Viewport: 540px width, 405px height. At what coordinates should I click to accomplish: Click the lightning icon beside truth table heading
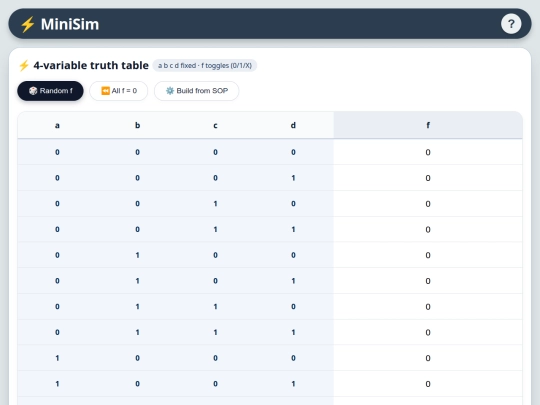click(x=24, y=65)
